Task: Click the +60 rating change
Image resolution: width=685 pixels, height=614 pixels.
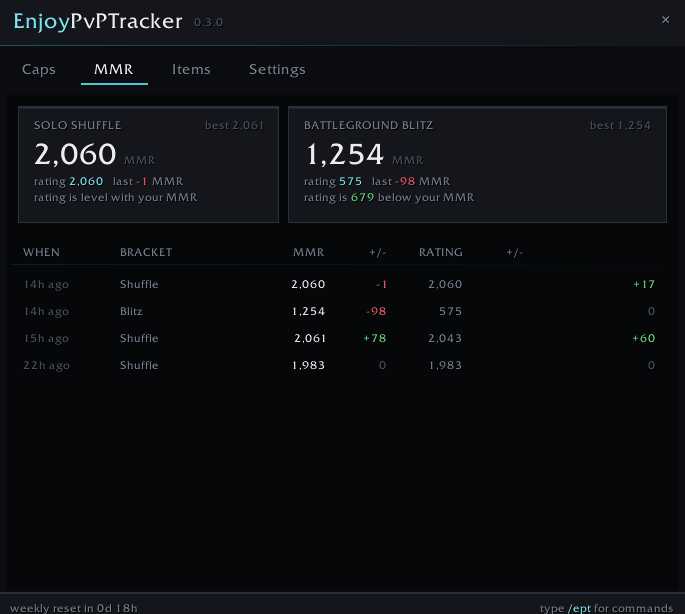Action: click(643, 339)
